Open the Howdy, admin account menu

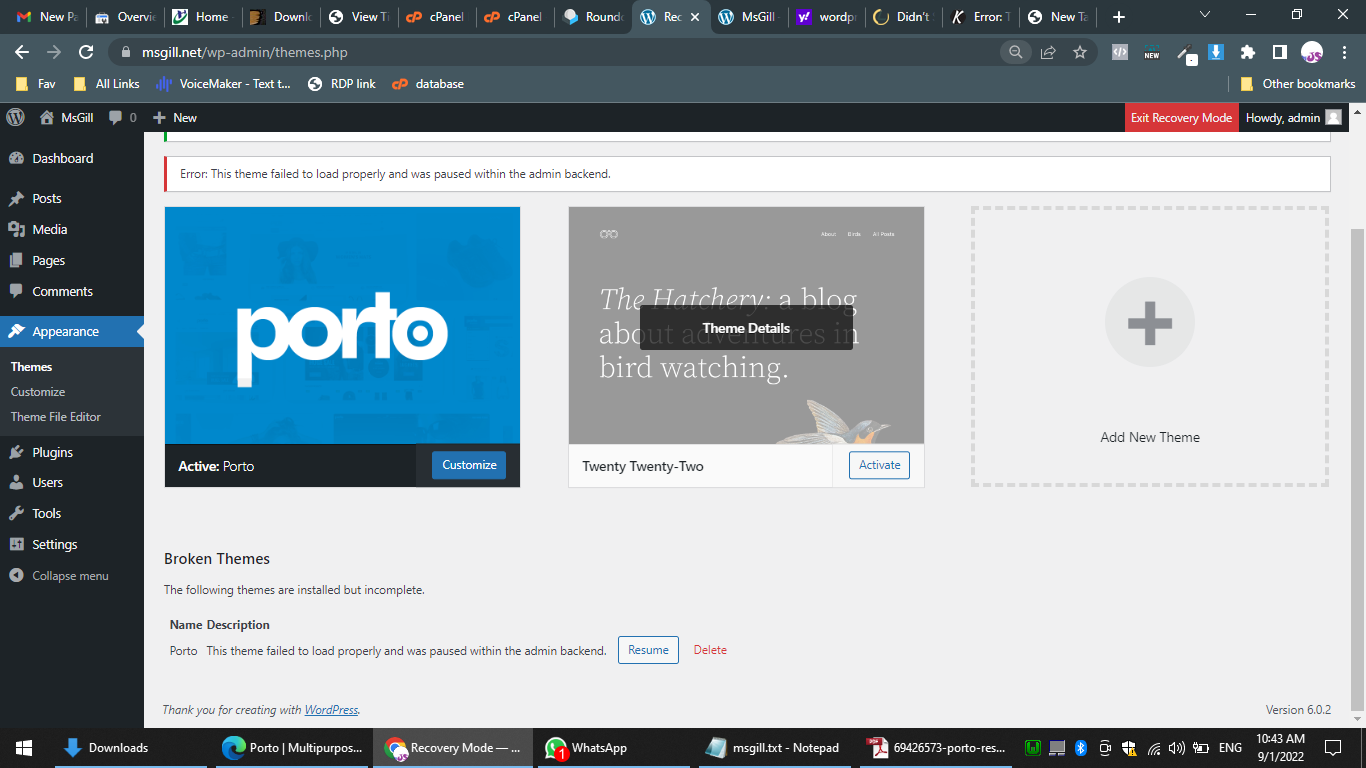1292,118
